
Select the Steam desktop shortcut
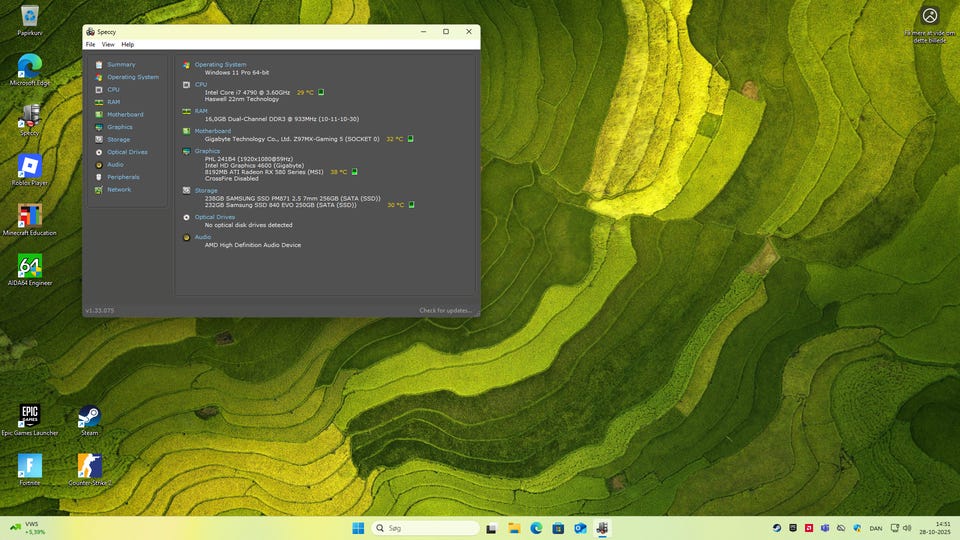pyautogui.click(x=89, y=417)
